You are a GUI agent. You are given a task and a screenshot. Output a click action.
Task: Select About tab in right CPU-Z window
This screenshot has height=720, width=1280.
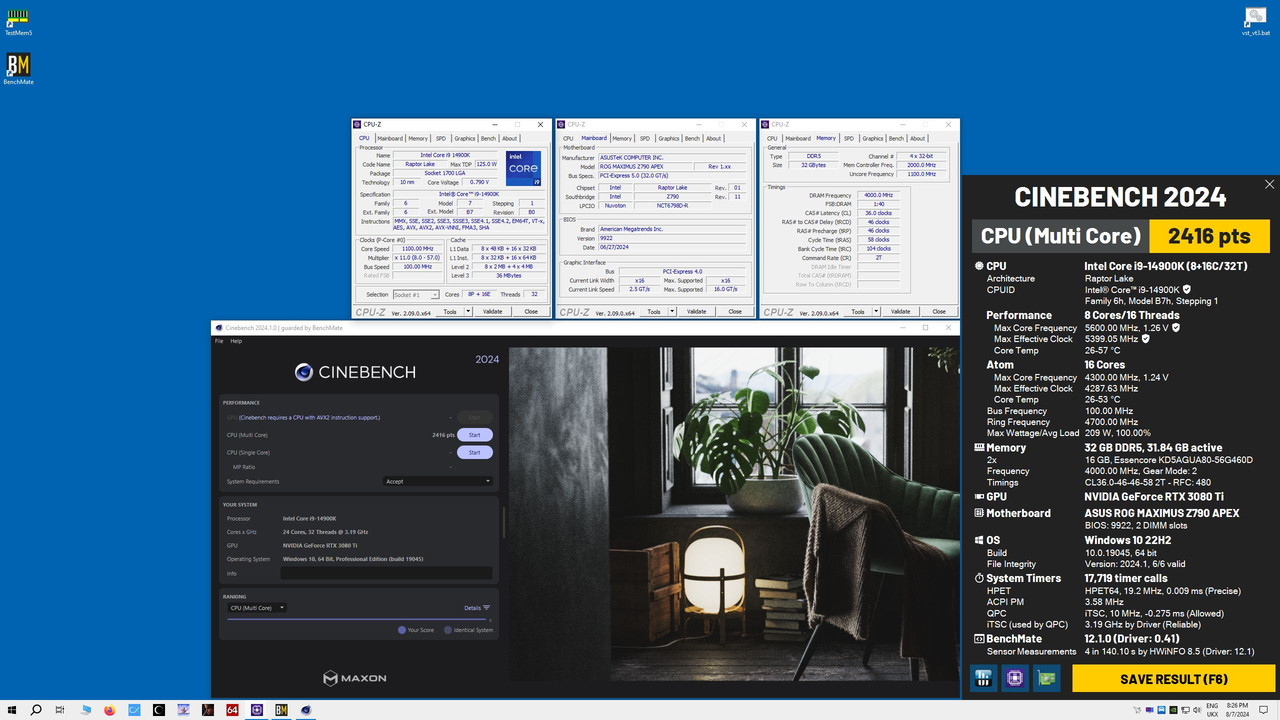coord(918,138)
